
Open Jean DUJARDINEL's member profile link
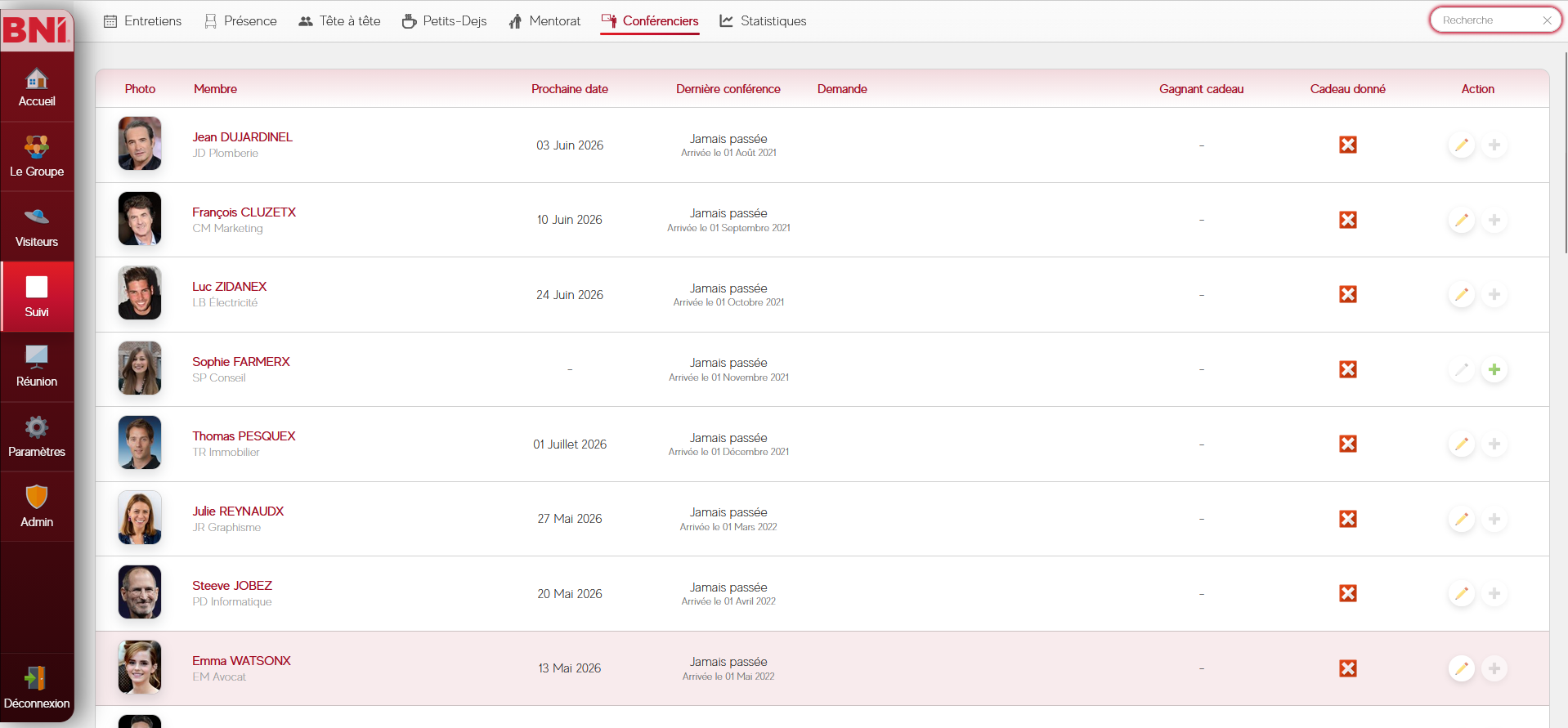(242, 137)
